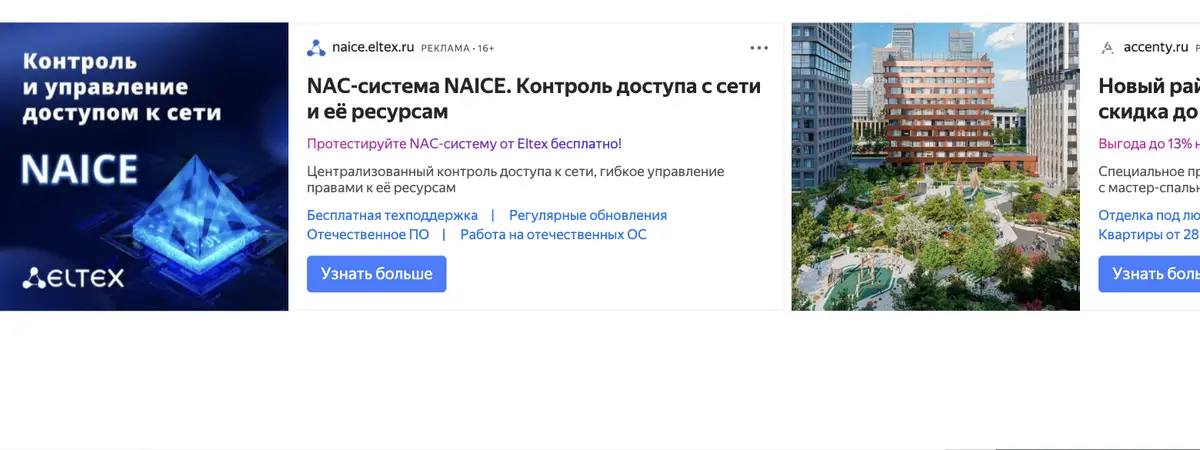Click the accenty.ru favicon icon
This screenshot has width=1200, height=450.
click(x=1107, y=48)
